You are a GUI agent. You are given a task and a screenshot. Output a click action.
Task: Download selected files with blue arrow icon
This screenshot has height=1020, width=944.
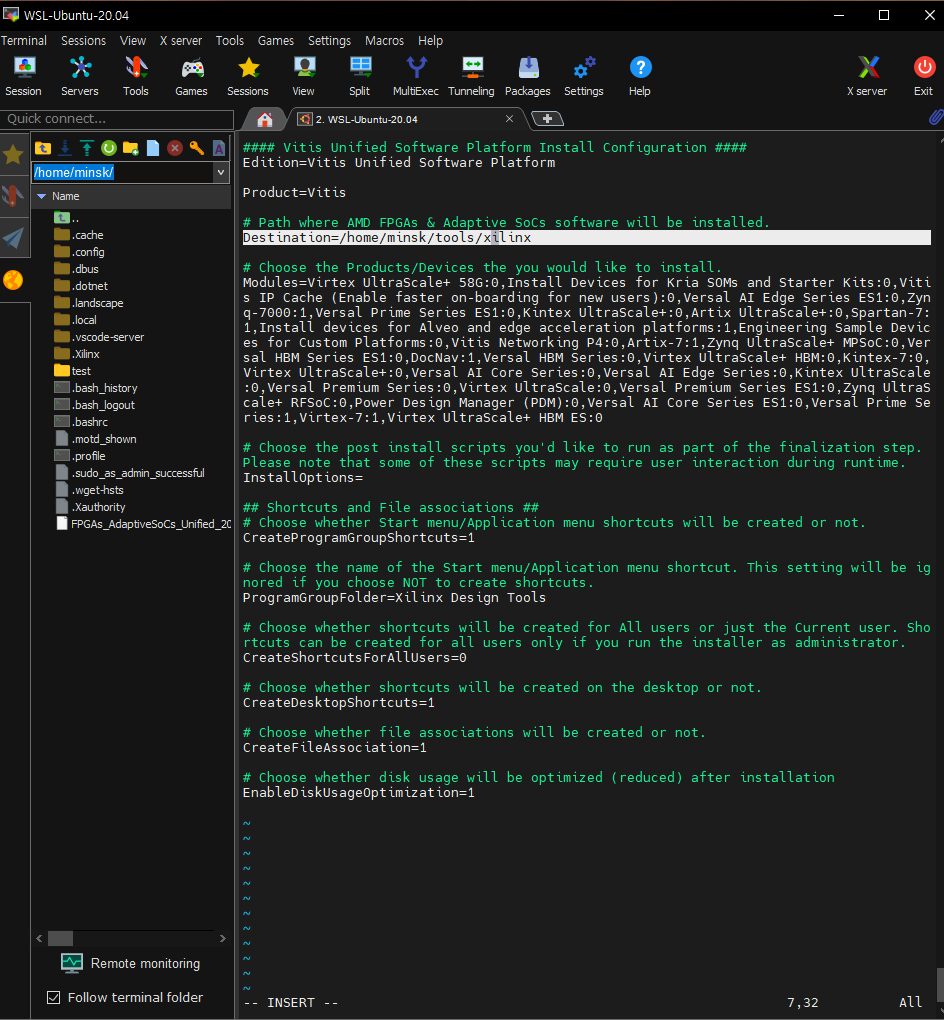pyautogui.click(x=65, y=148)
